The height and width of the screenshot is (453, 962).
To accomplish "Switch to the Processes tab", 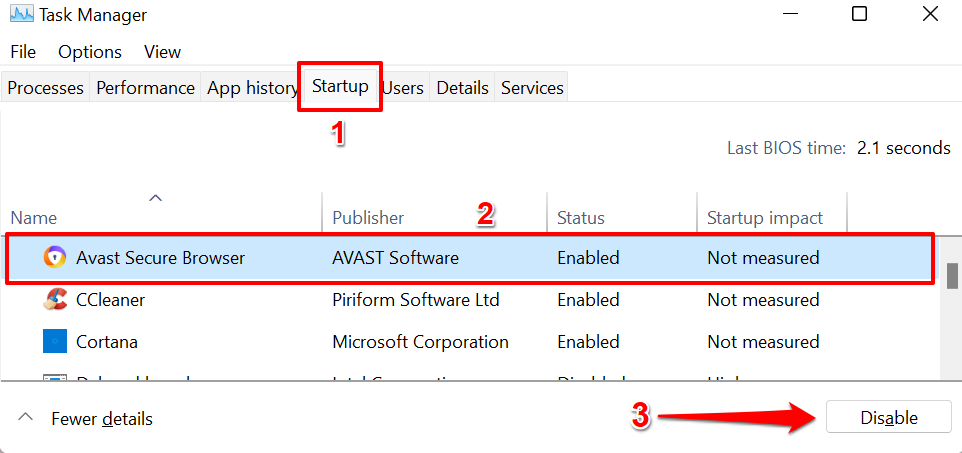I will [45, 88].
